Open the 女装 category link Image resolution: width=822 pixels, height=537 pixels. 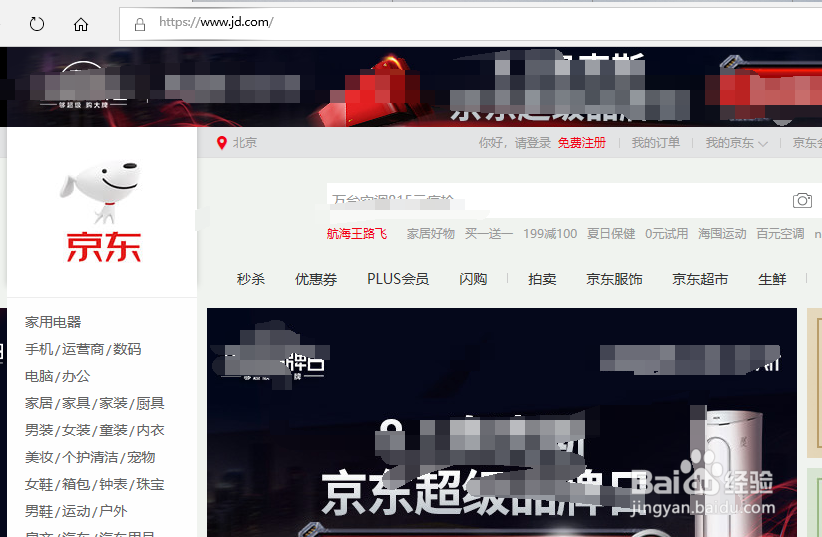pos(76,430)
